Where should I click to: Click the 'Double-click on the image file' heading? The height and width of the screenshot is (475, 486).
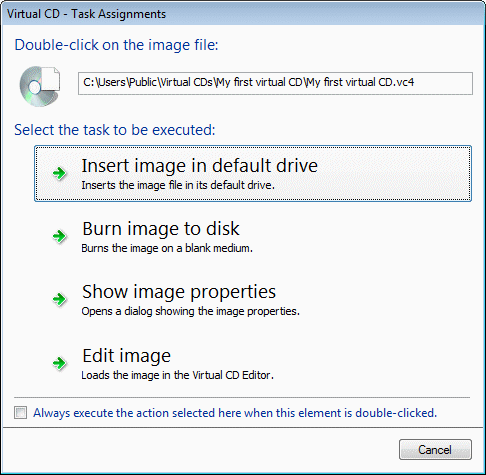click(116, 45)
